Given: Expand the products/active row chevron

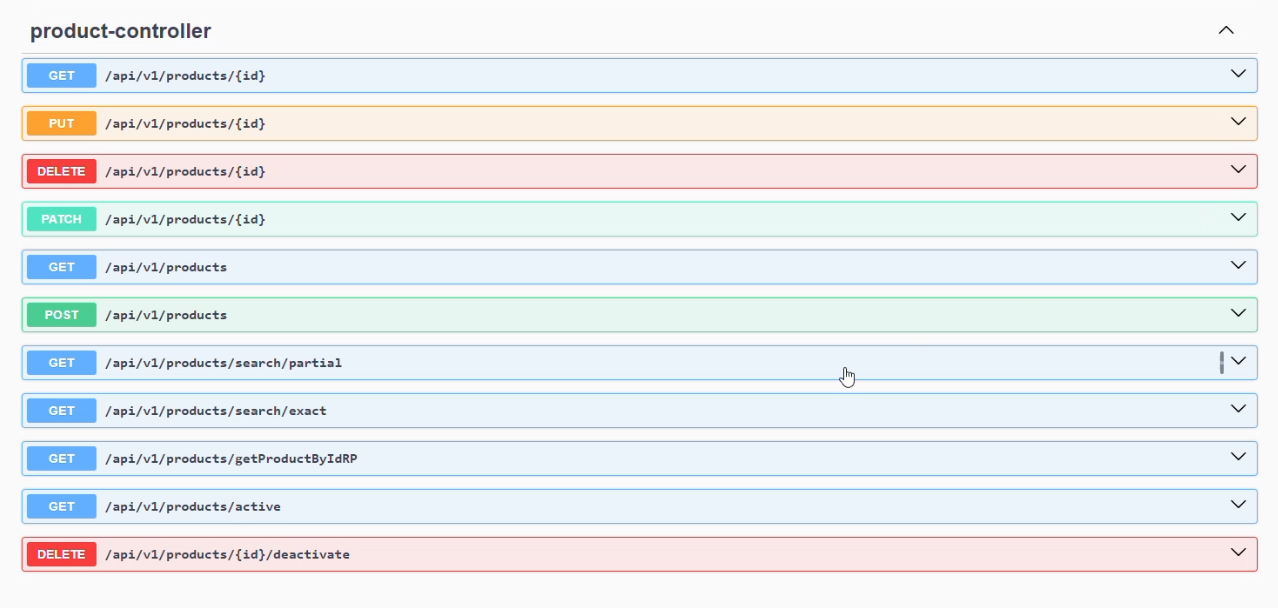Looking at the screenshot, I should [x=1238, y=505].
